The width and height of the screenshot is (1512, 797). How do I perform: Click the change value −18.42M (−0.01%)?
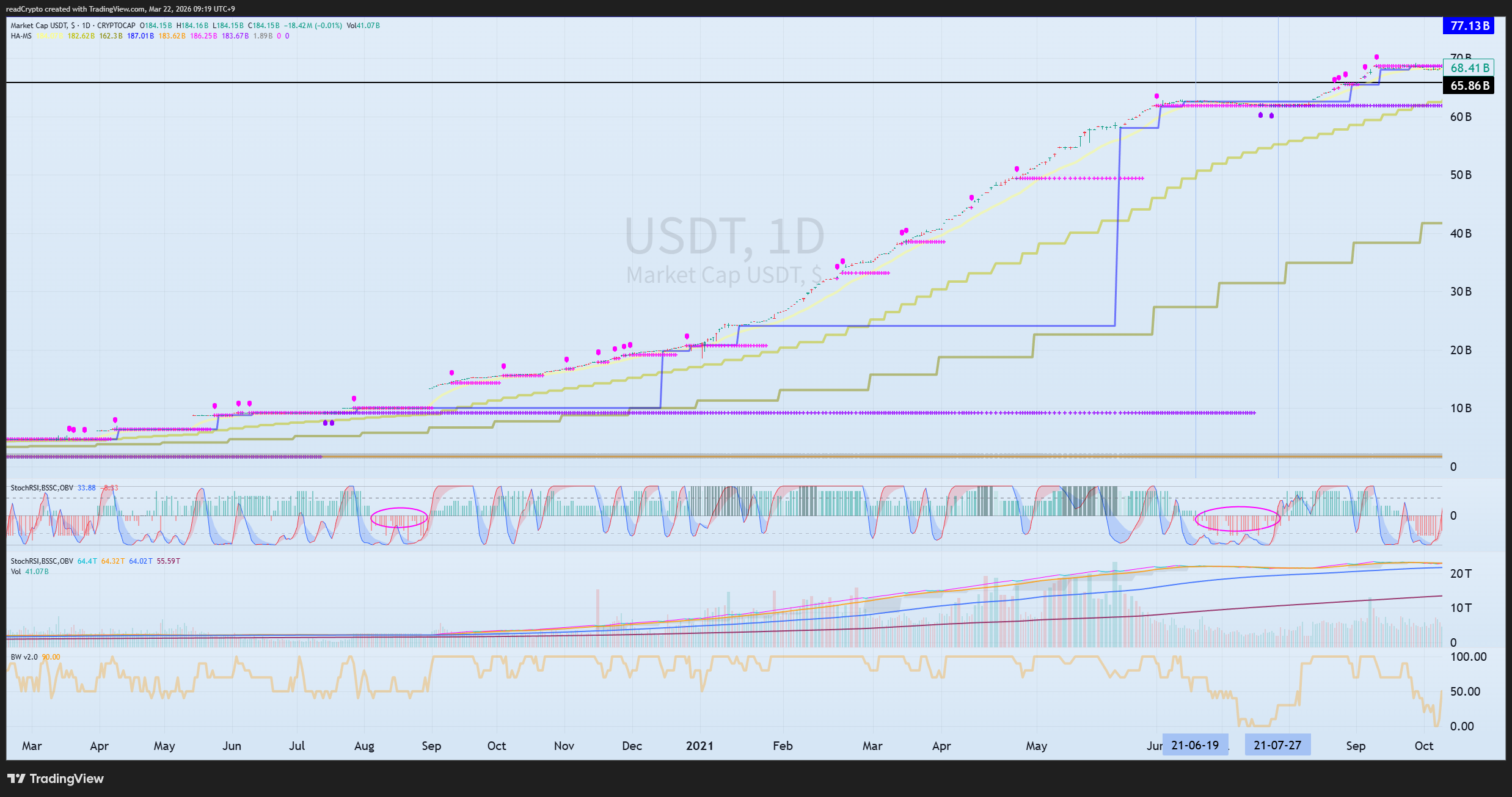coord(313,26)
